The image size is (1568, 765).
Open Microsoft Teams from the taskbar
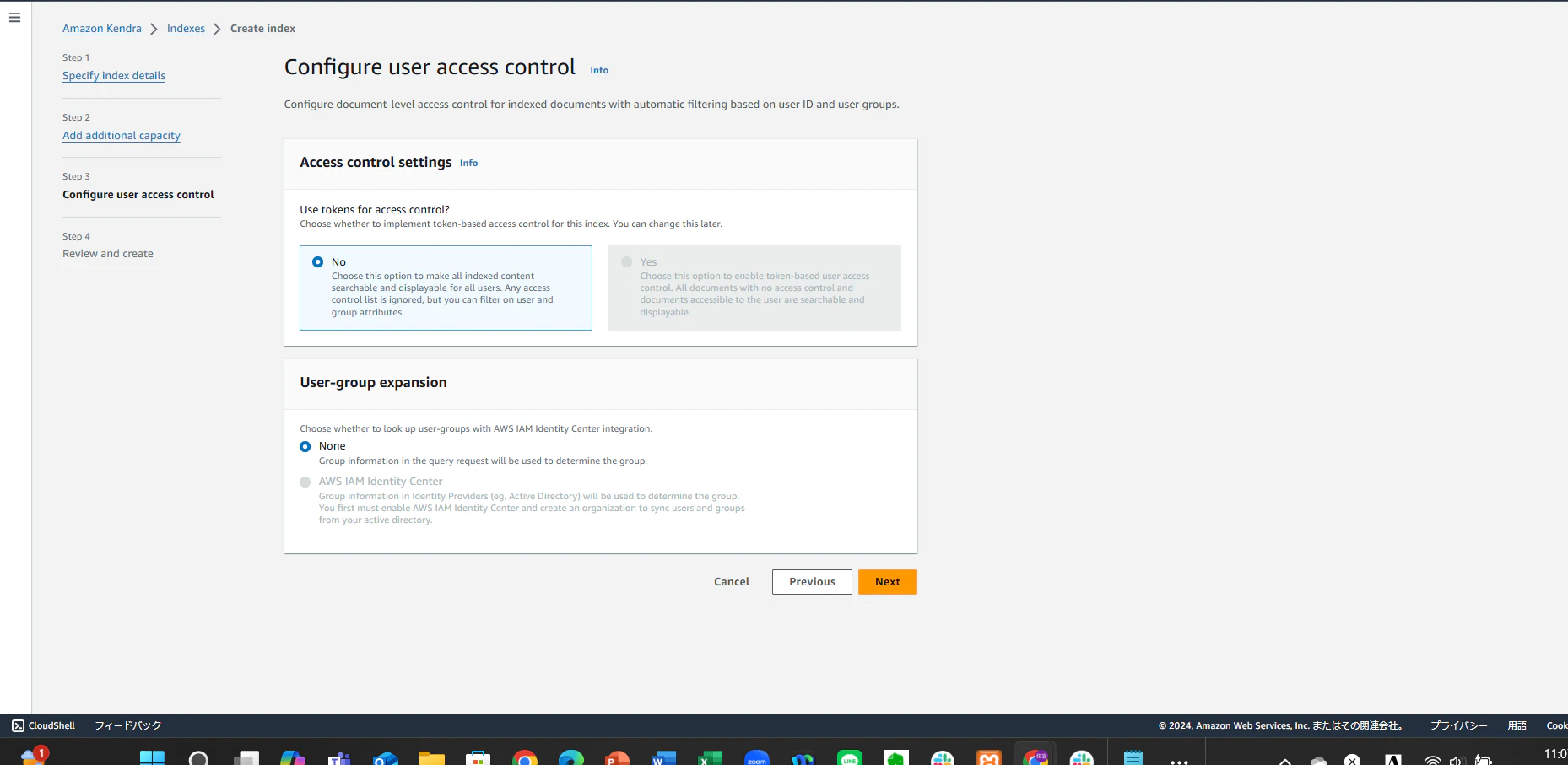(x=339, y=758)
